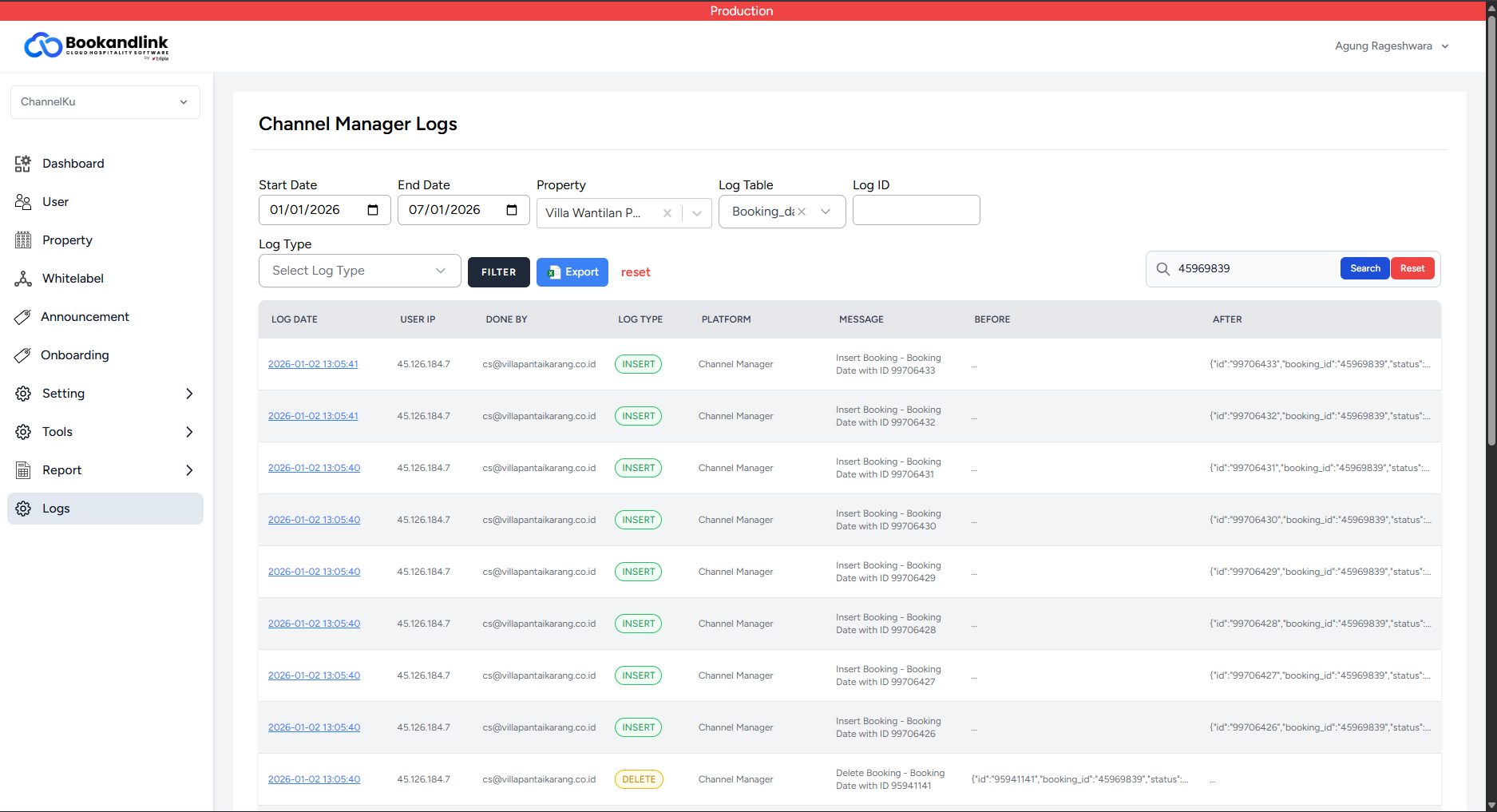The width and height of the screenshot is (1497, 812).
Task: Click message 'Date with ID 99706428'
Action: [x=885, y=630]
